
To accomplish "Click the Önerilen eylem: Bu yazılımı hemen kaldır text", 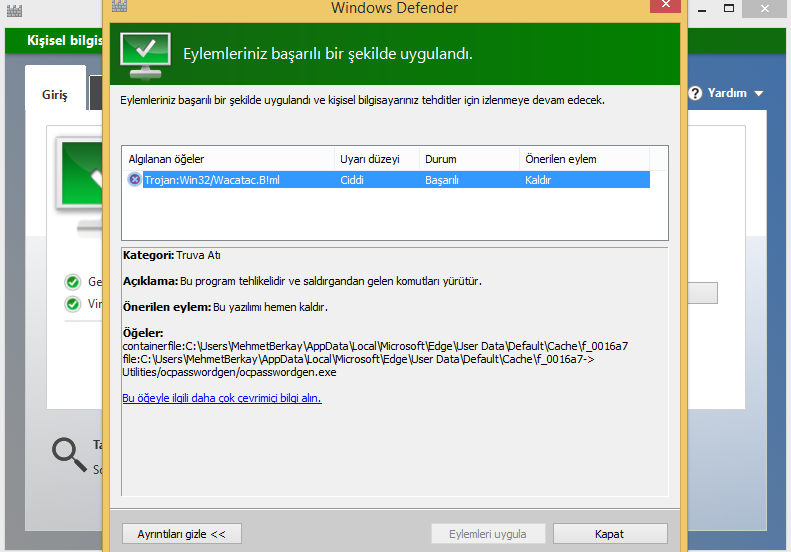I will tap(225, 307).
